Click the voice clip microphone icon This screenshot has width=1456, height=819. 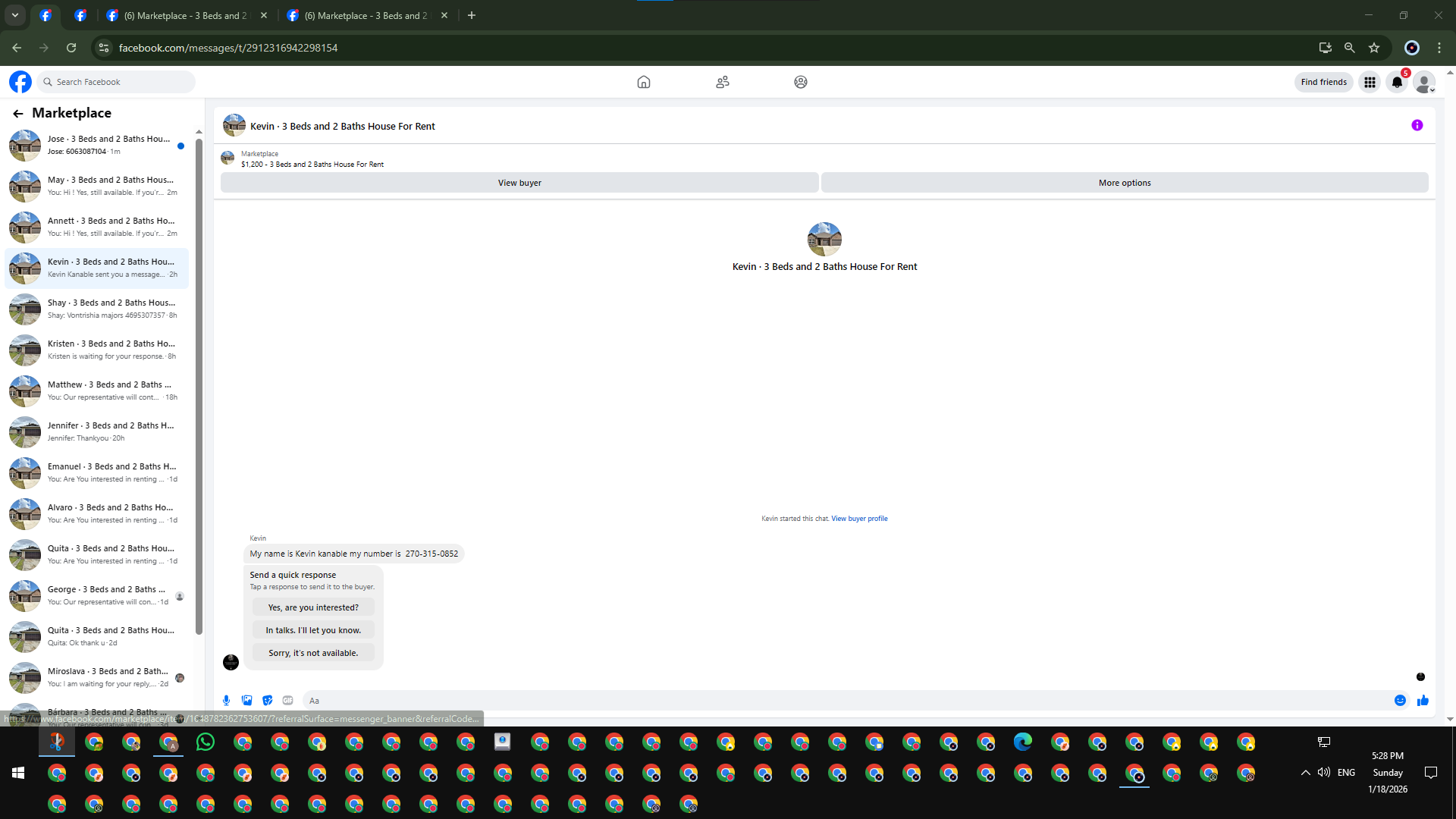pyautogui.click(x=226, y=701)
